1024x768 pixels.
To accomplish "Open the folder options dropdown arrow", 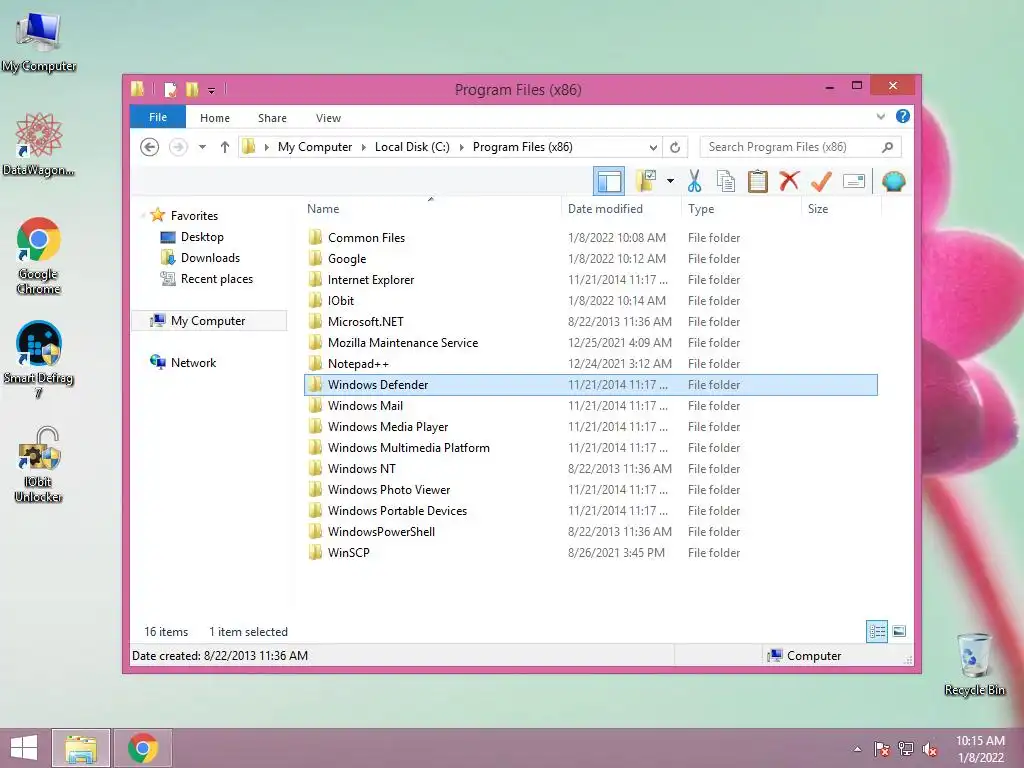I will (x=670, y=181).
